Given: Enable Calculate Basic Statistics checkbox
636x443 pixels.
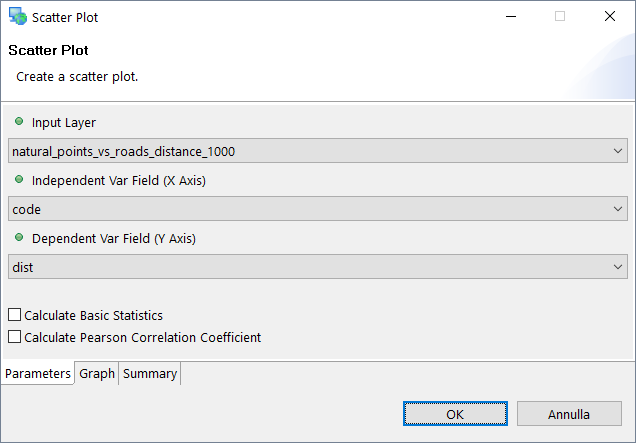Looking at the screenshot, I should 15,315.
